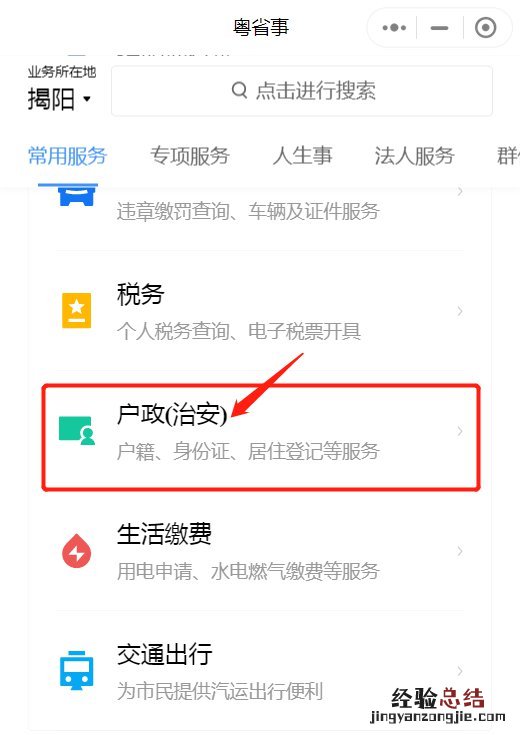Switch to the 专项服务 tab

click(x=189, y=156)
